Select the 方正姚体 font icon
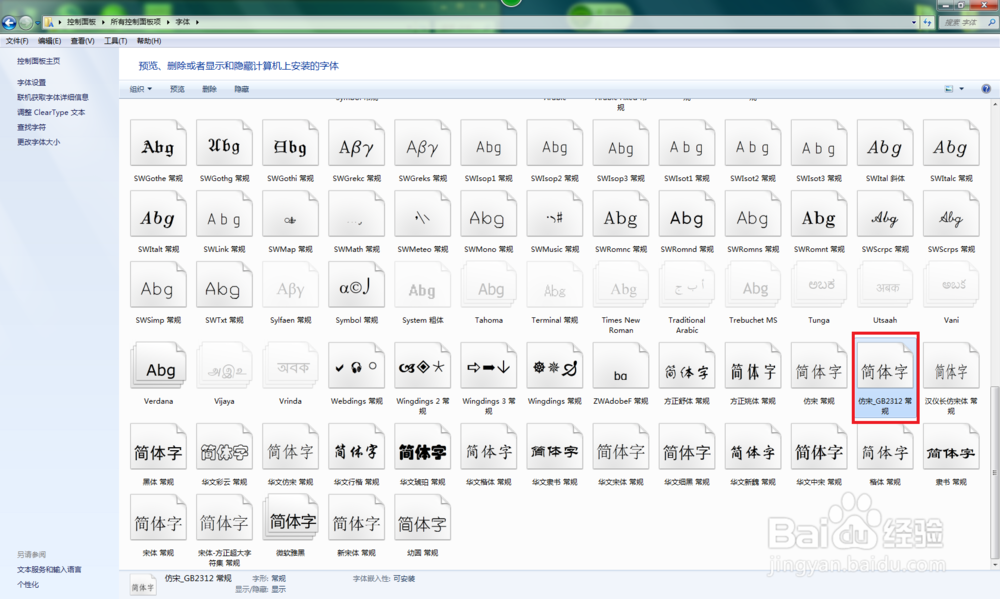The height and width of the screenshot is (599, 1000). click(x=753, y=366)
